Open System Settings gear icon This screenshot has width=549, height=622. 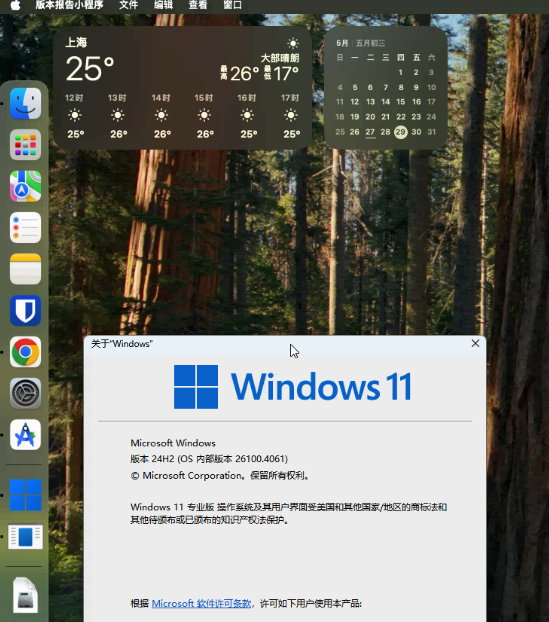pos(25,394)
